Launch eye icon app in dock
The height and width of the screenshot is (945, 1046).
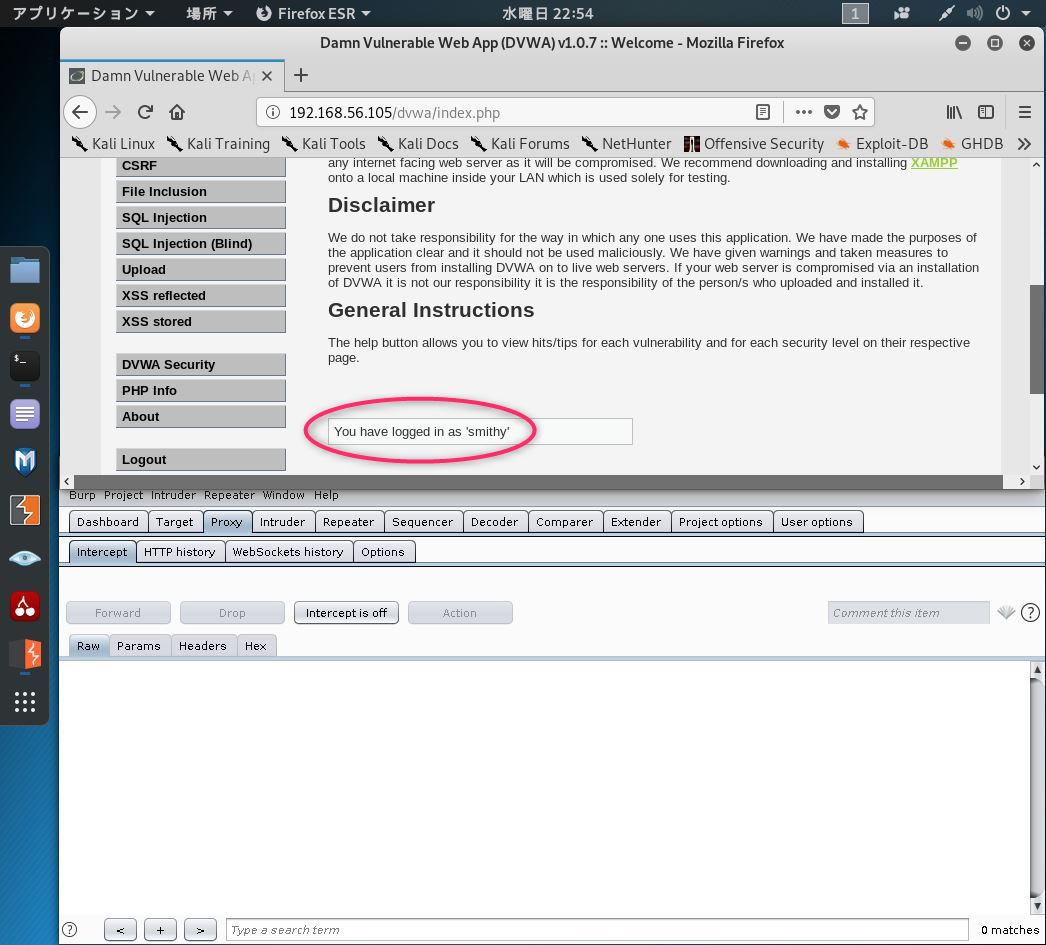tap(25, 558)
